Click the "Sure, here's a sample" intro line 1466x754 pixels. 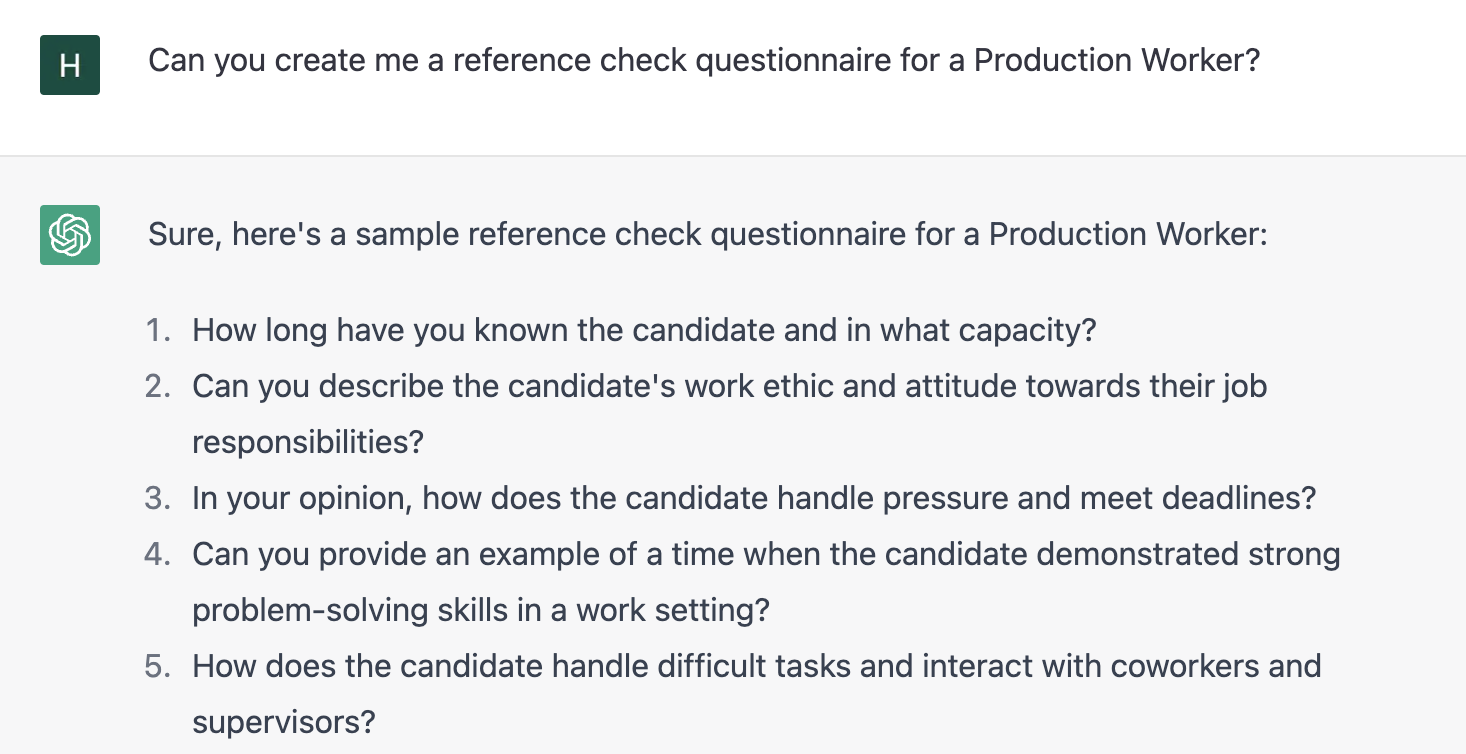[x=708, y=235]
